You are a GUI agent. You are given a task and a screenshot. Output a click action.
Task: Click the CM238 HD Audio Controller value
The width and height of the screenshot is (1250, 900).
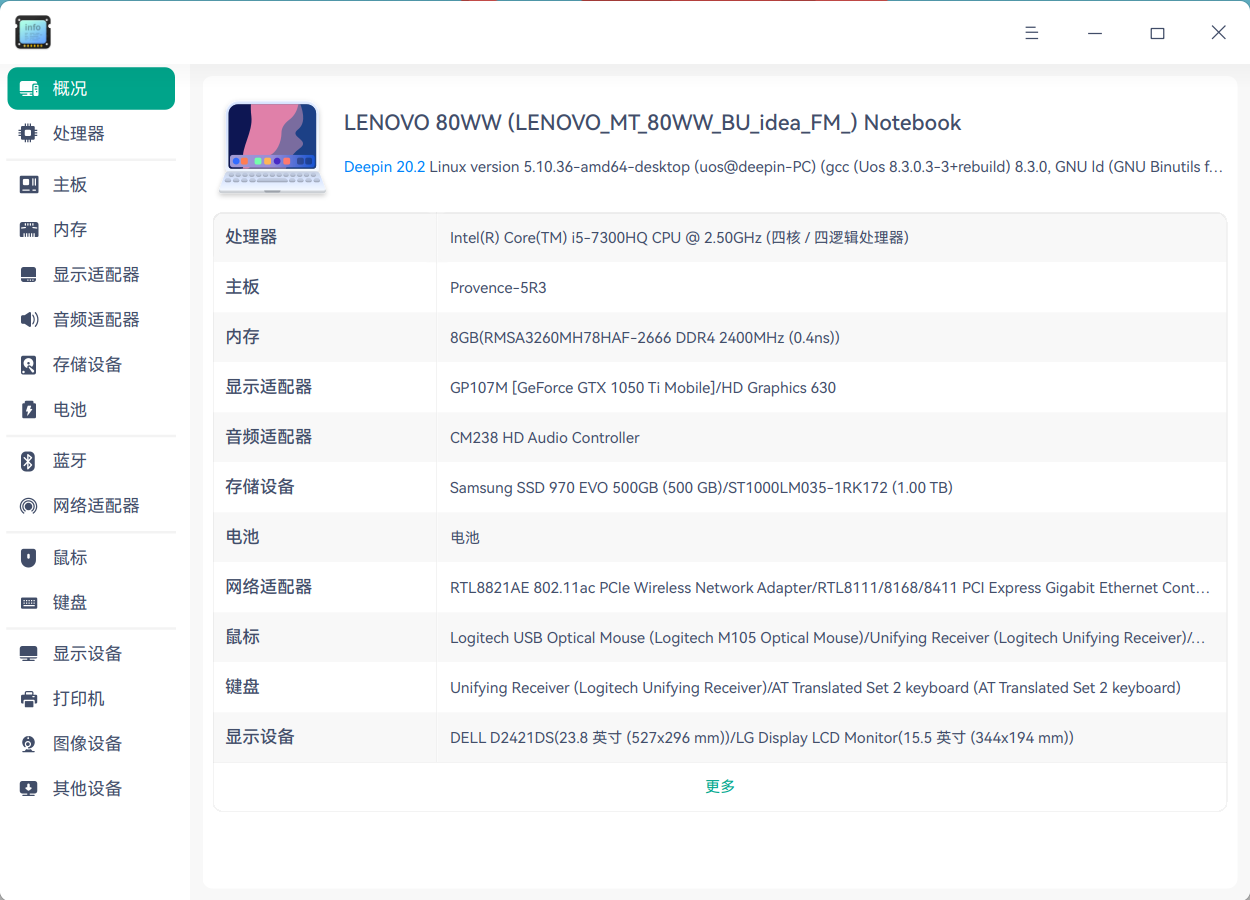pos(545,438)
